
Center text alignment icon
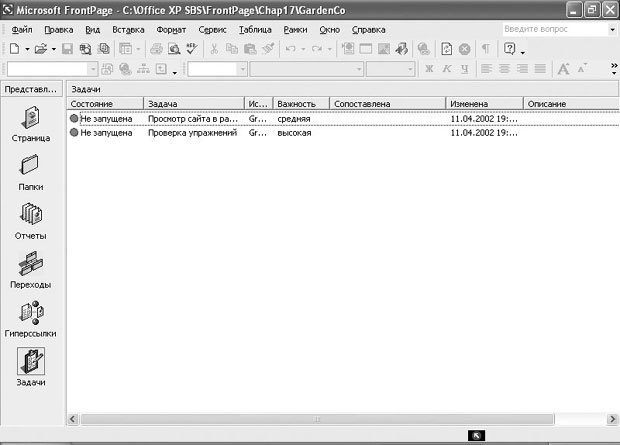(x=504, y=69)
